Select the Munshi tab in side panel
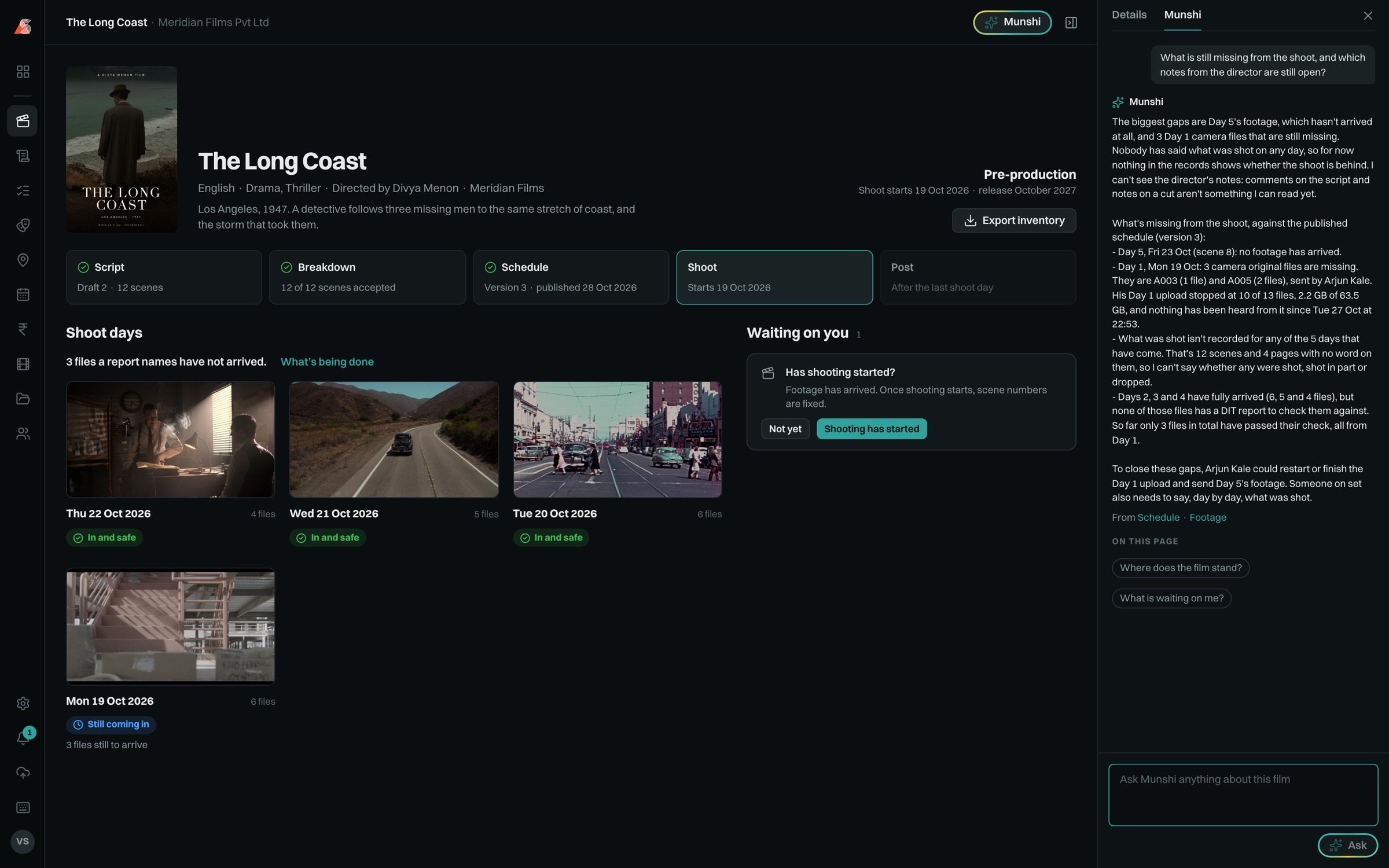 click(x=1182, y=15)
